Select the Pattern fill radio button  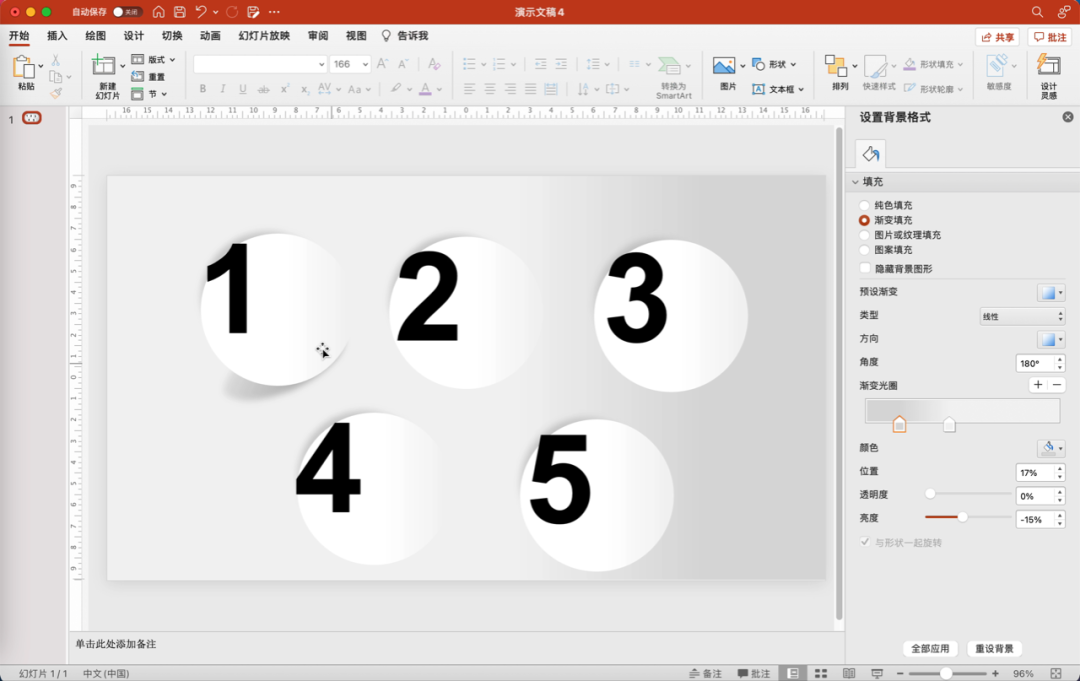[x=864, y=250]
